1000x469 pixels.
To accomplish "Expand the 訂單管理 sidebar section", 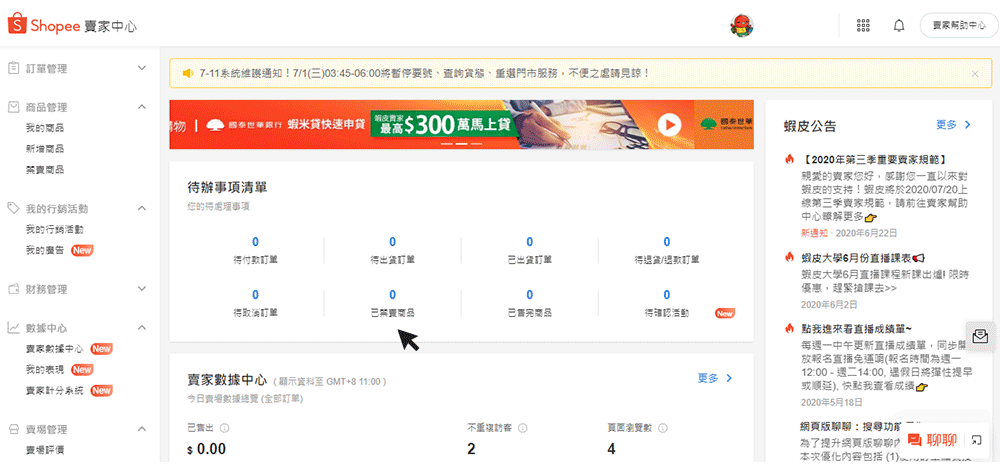I will pos(142,68).
